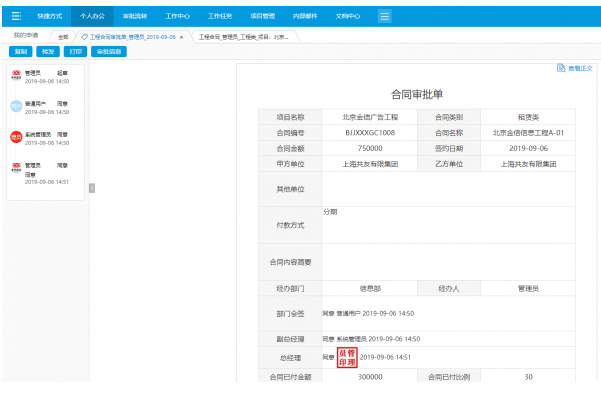Click the empty 其他单位 field
This screenshot has height=397, width=601.
448,189
